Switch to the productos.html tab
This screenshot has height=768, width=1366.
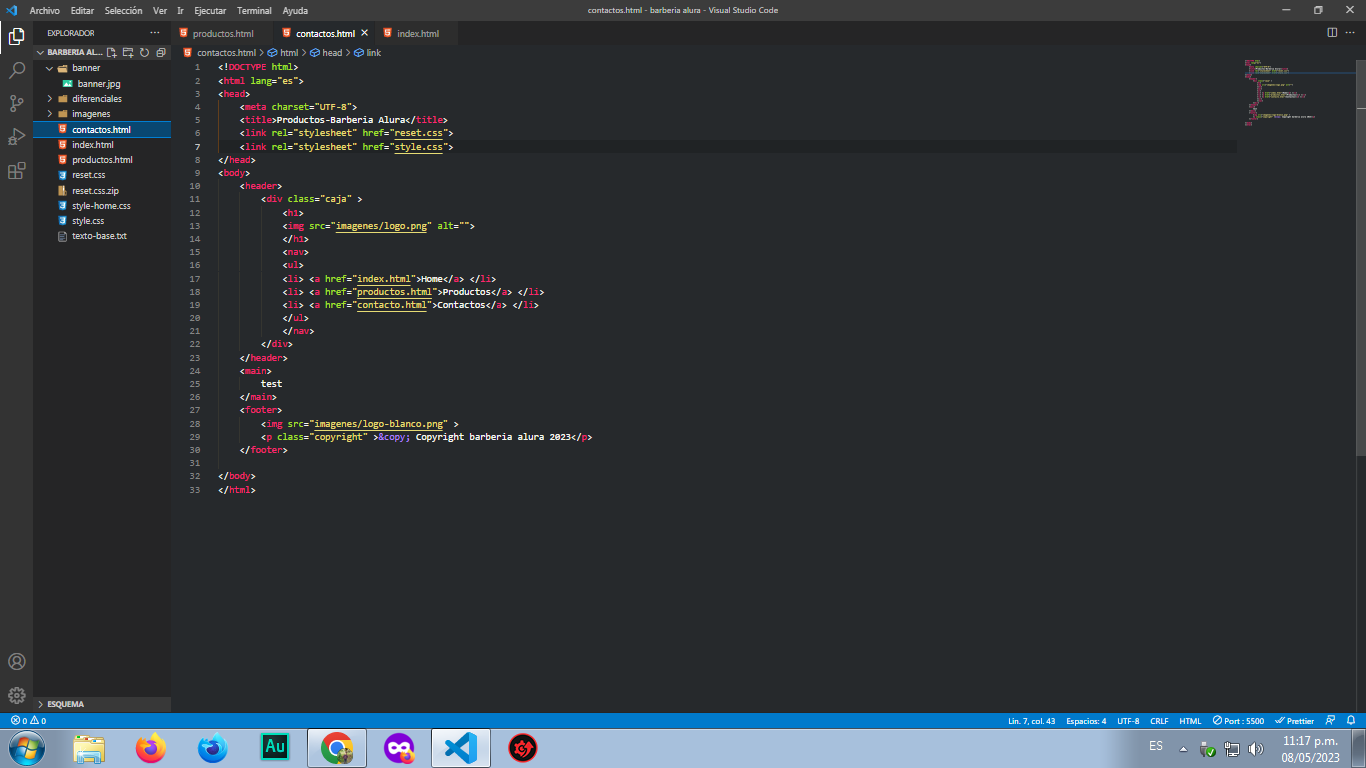pyautogui.click(x=222, y=33)
